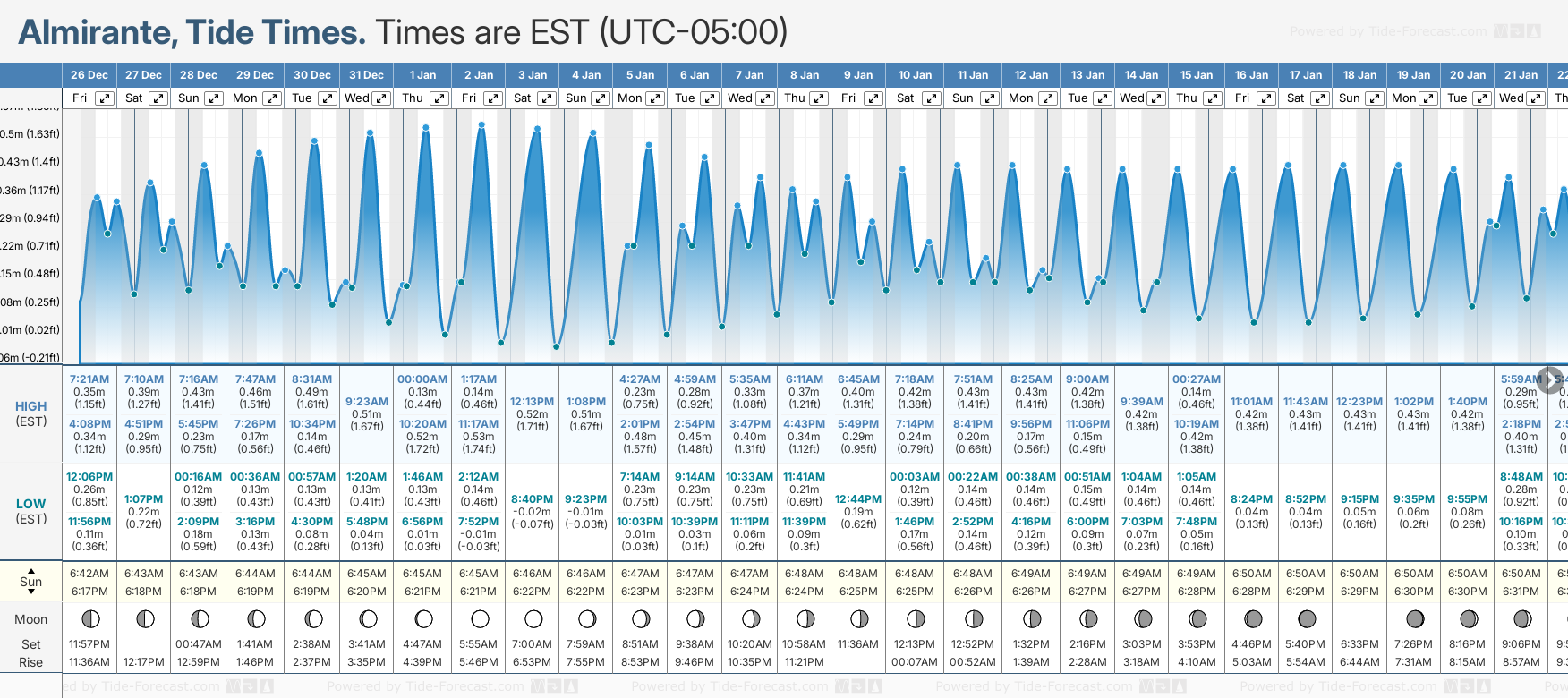Viewport: 1568px width, 698px height.
Task: Click the moon phase icon under 2 Jan
Action: (480, 619)
